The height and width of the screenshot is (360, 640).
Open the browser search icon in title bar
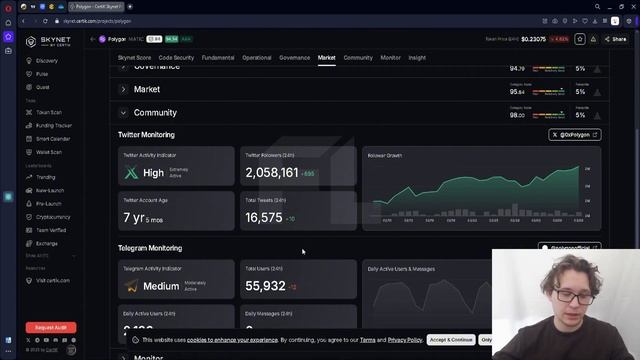point(597,7)
